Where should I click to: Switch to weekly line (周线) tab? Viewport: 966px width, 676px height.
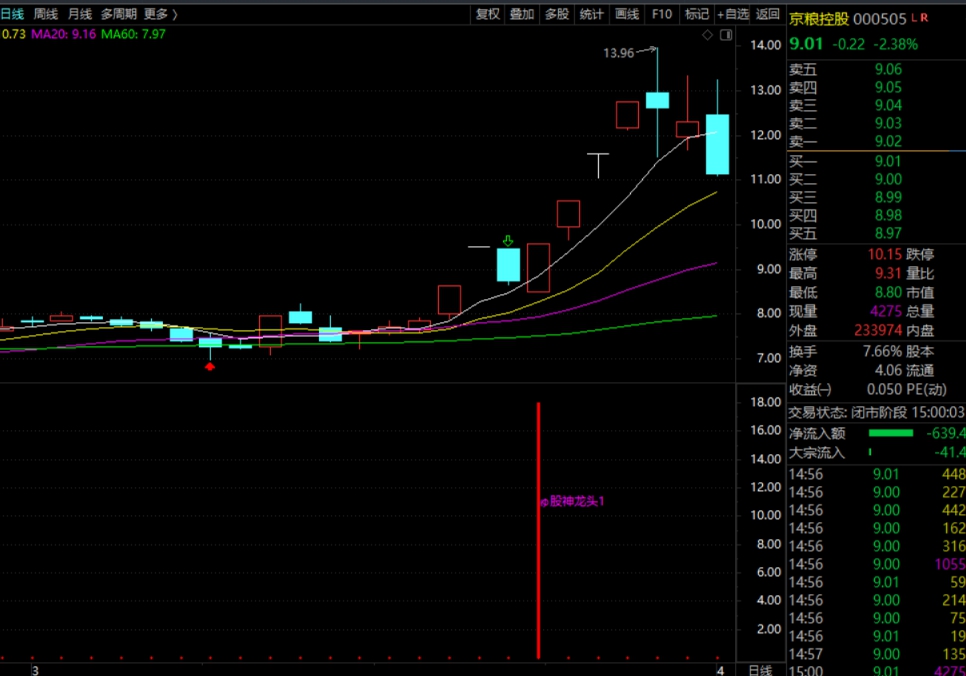[x=46, y=14]
